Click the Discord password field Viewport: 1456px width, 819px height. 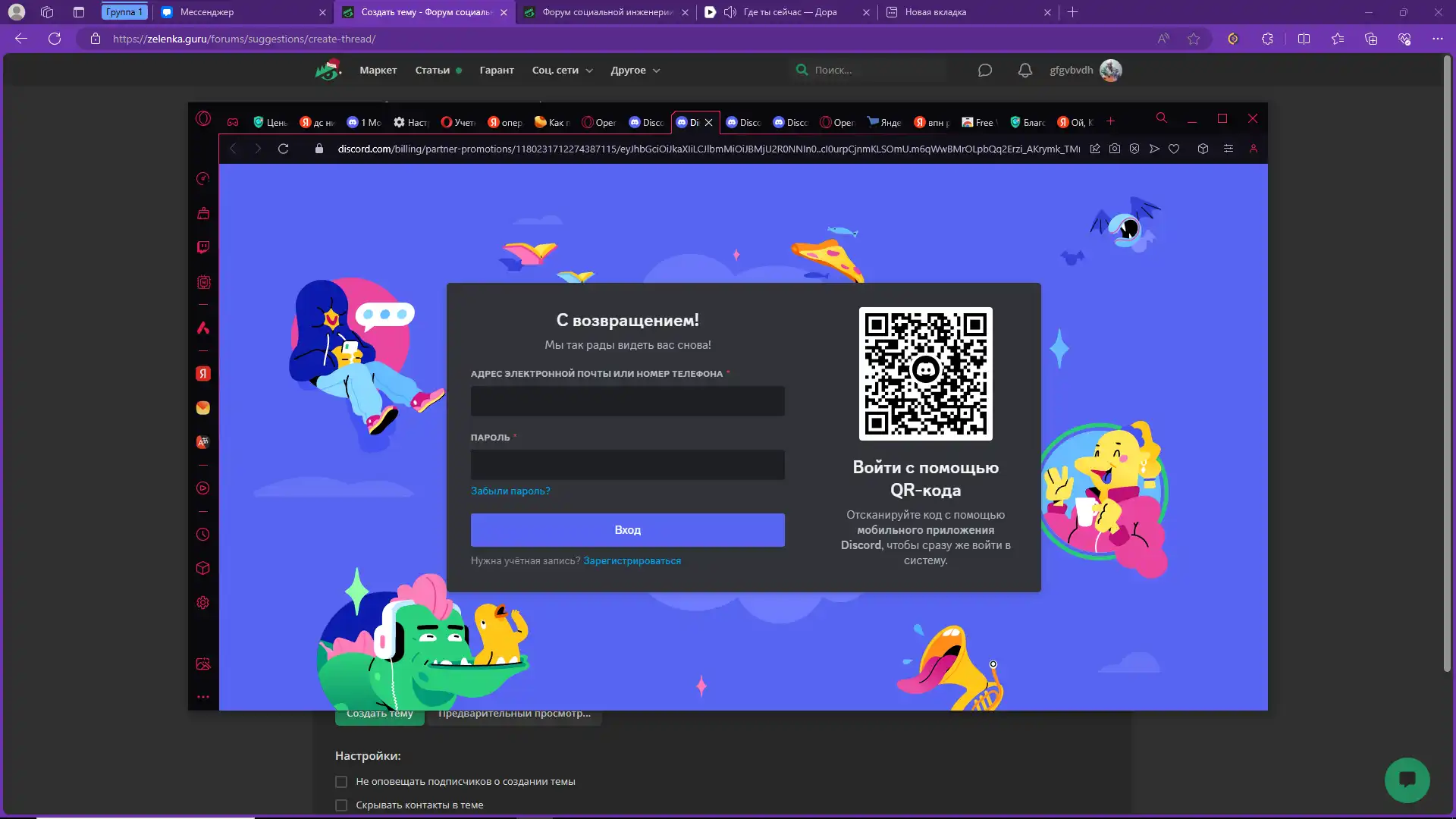coord(627,465)
